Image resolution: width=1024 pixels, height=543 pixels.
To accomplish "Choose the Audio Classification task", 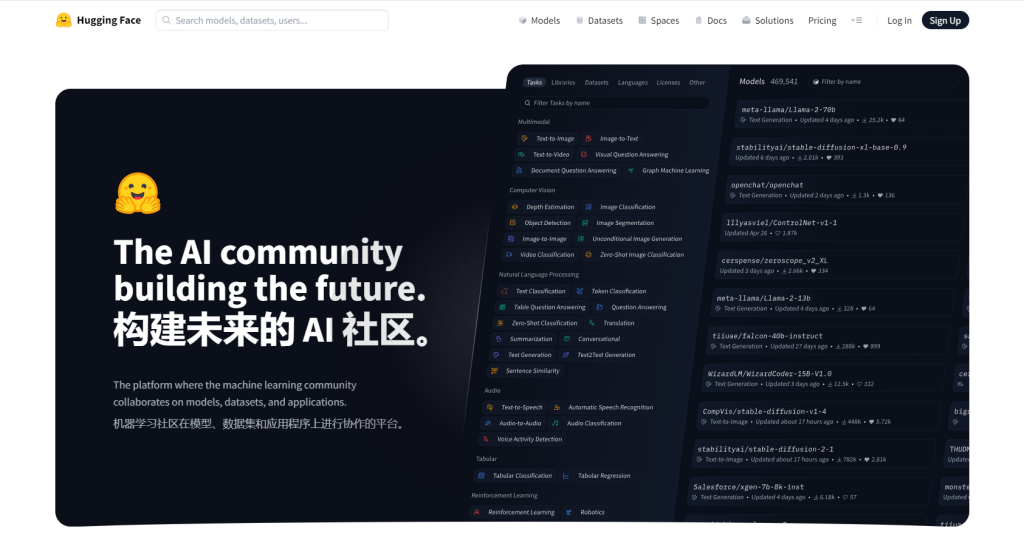I will point(594,423).
